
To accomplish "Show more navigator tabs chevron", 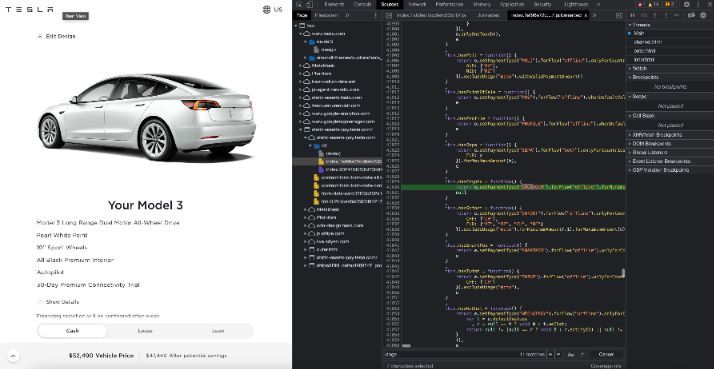I will click(347, 15).
